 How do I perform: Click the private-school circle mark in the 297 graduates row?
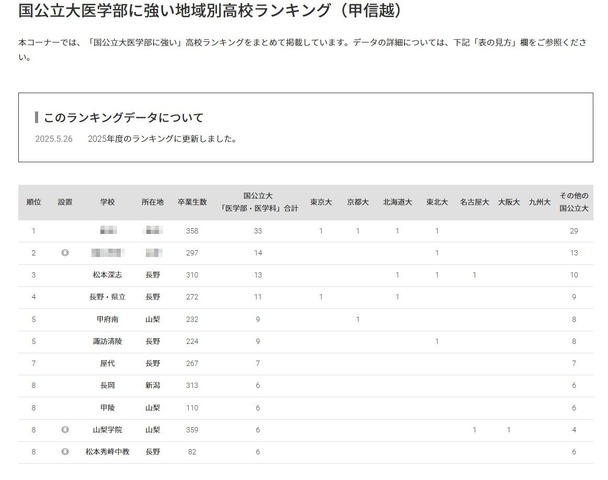[x=65, y=253]
